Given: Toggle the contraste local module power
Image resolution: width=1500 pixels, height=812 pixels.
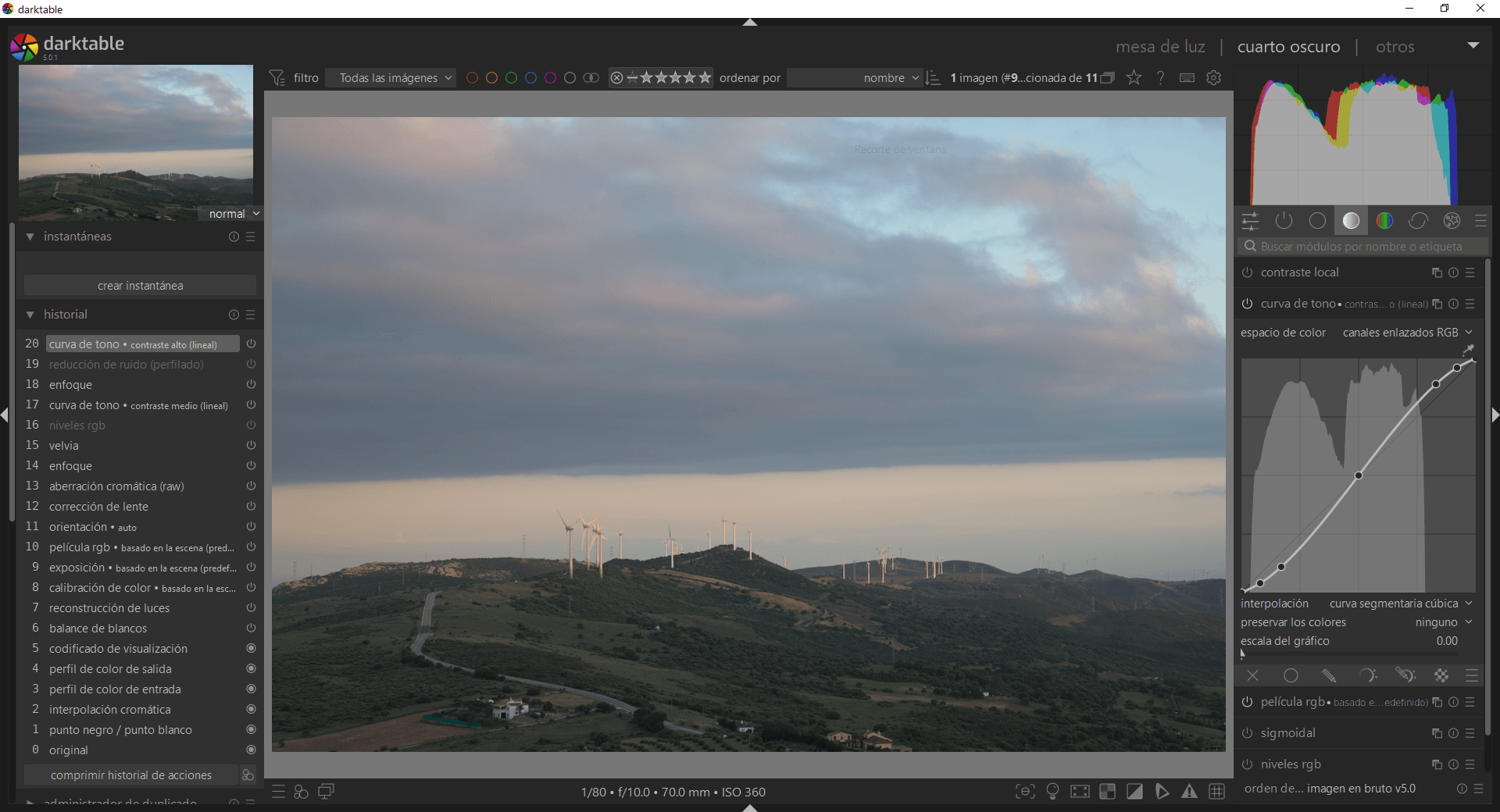Looking at the screenshot, I should (x=1247, y=272).
